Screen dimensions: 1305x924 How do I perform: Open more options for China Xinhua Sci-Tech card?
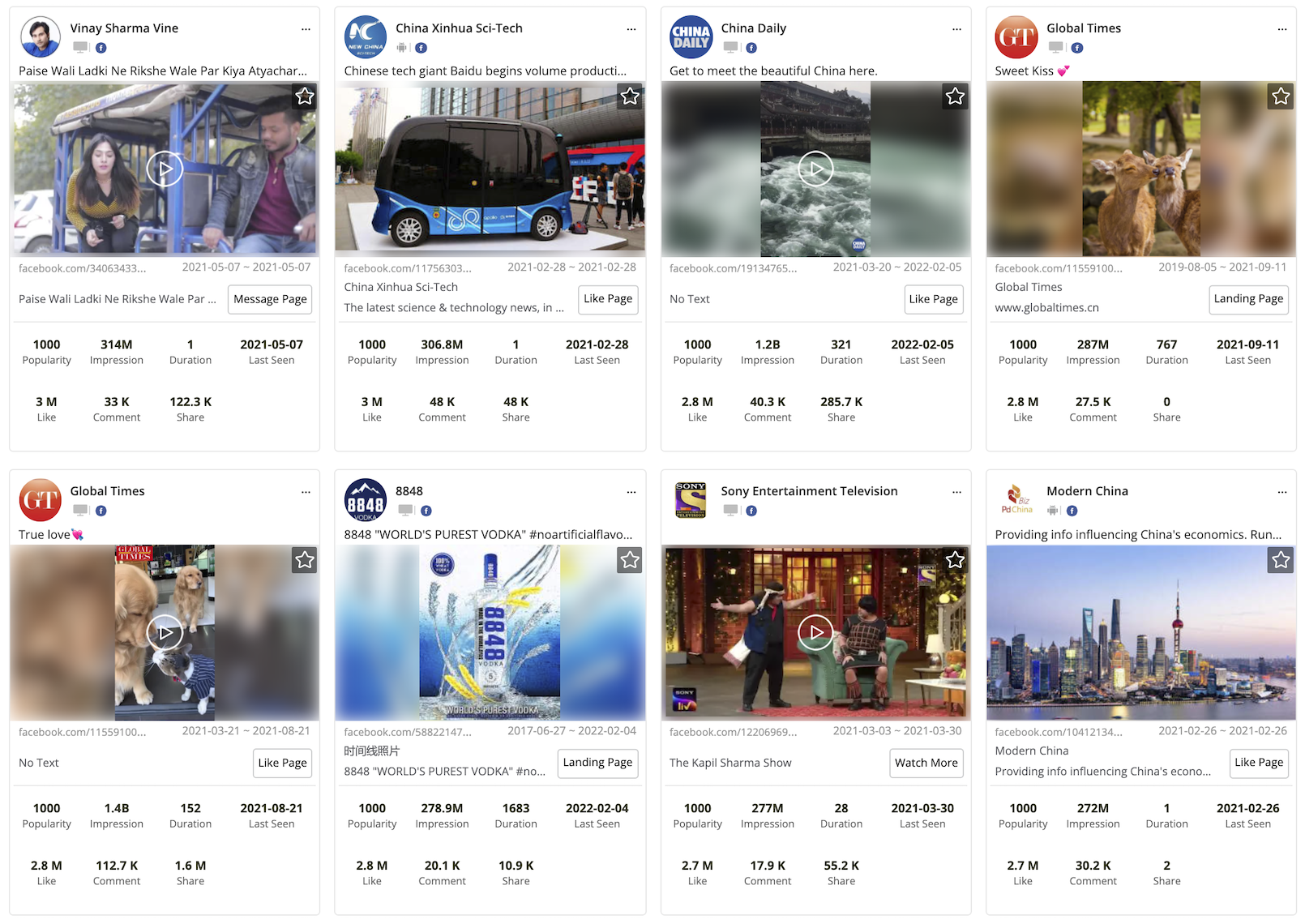point(631,28)
